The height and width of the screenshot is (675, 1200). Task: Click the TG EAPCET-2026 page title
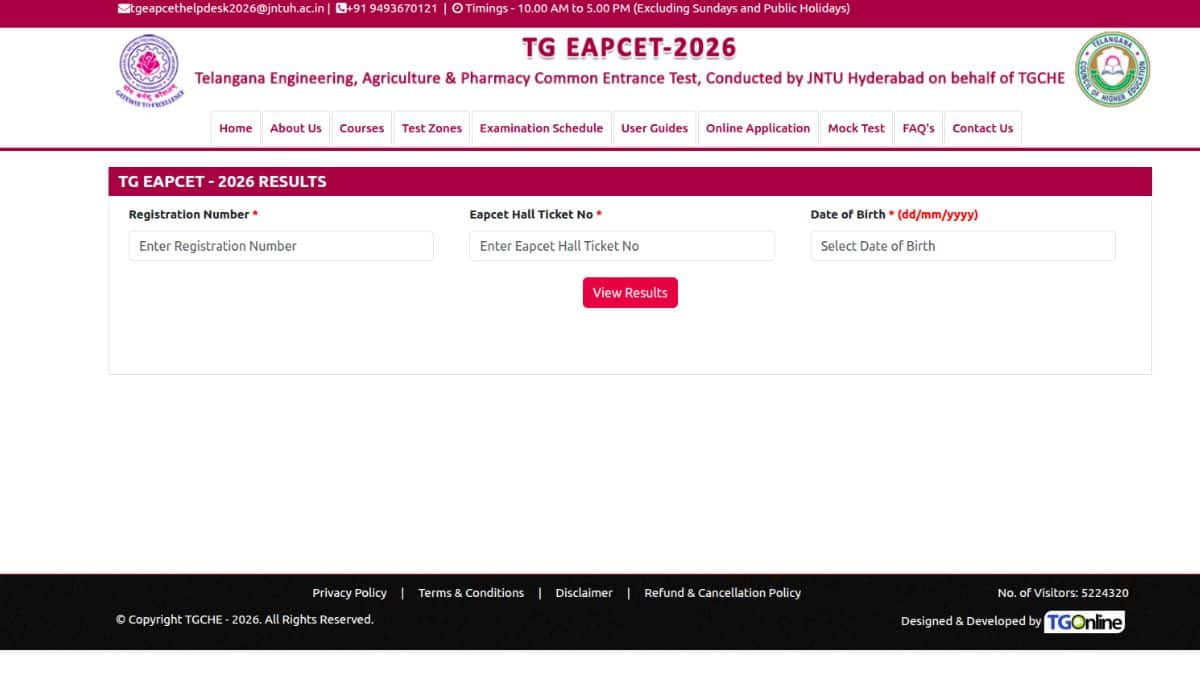point(629,47)
